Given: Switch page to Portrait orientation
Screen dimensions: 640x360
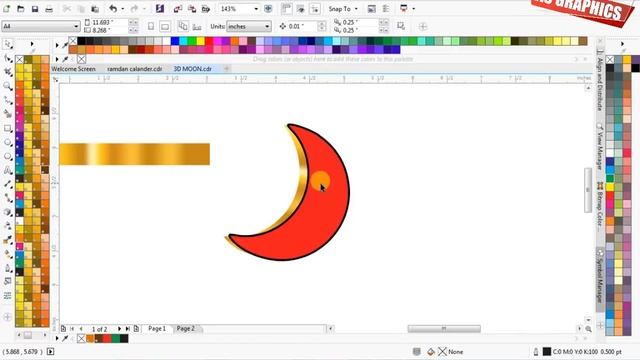Looking at the screenshot, I should click(x=151, y=27).
